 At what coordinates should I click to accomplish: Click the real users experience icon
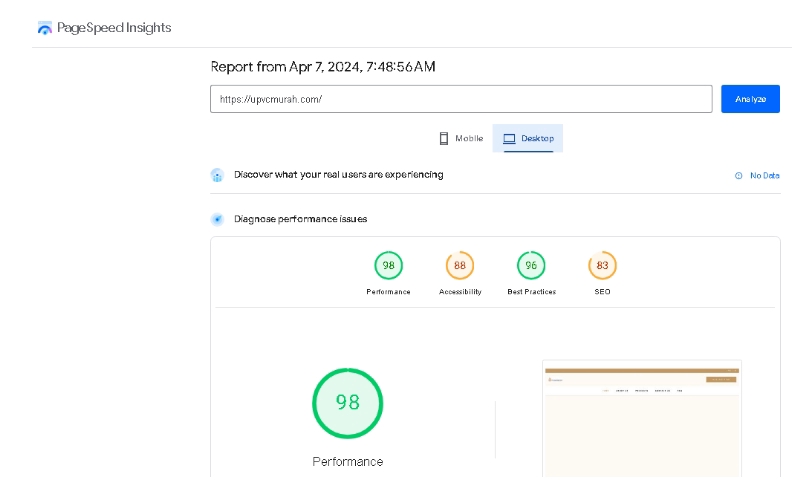click(x=217, y=175)
